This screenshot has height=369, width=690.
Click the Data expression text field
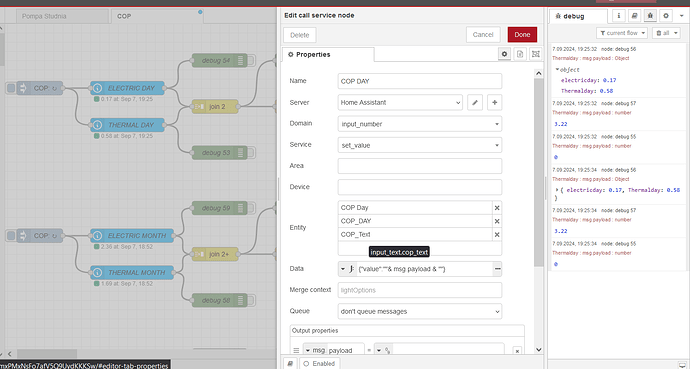425,269
